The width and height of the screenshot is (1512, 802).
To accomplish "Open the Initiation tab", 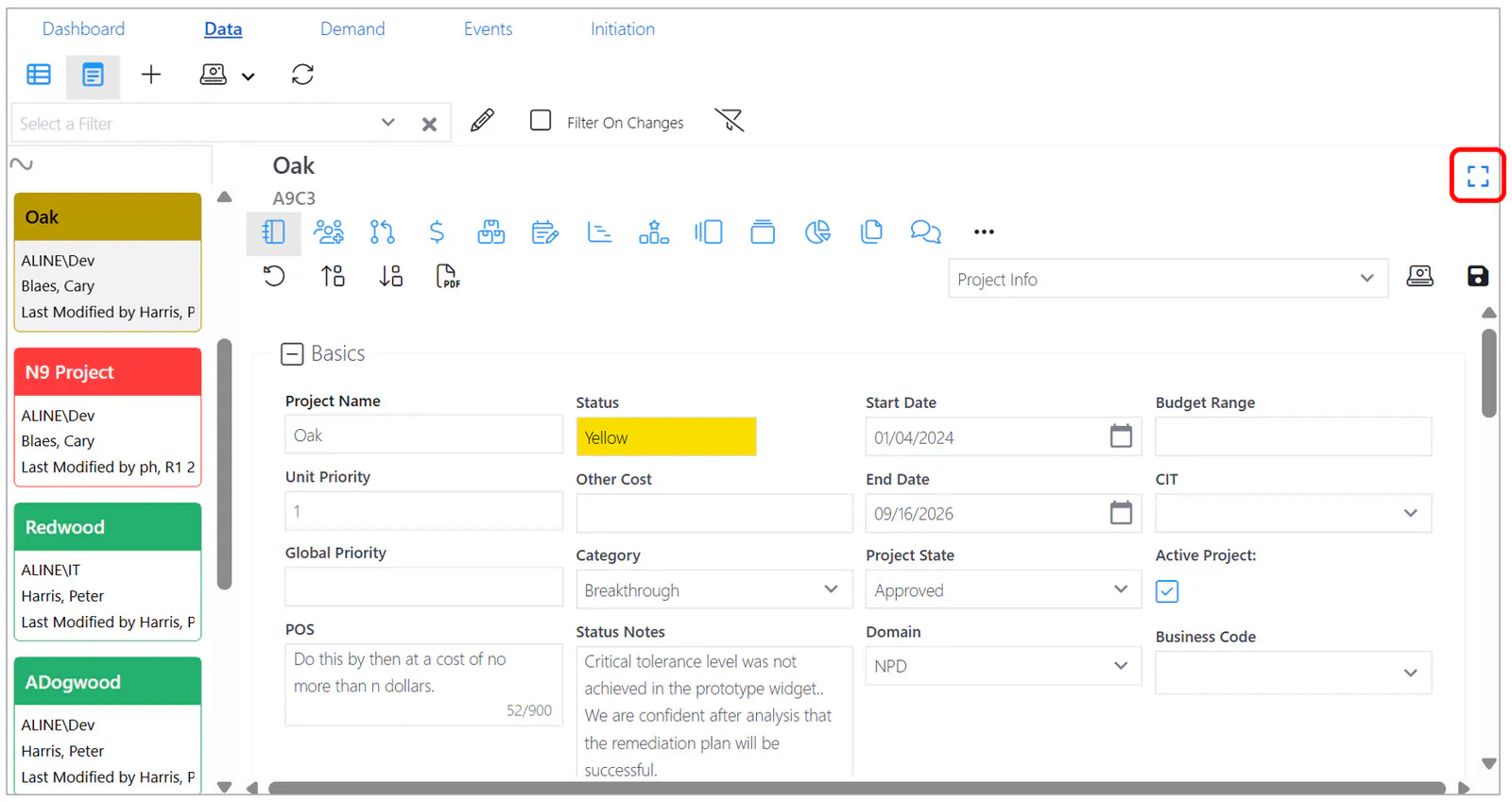I will [x=623, y=29].
